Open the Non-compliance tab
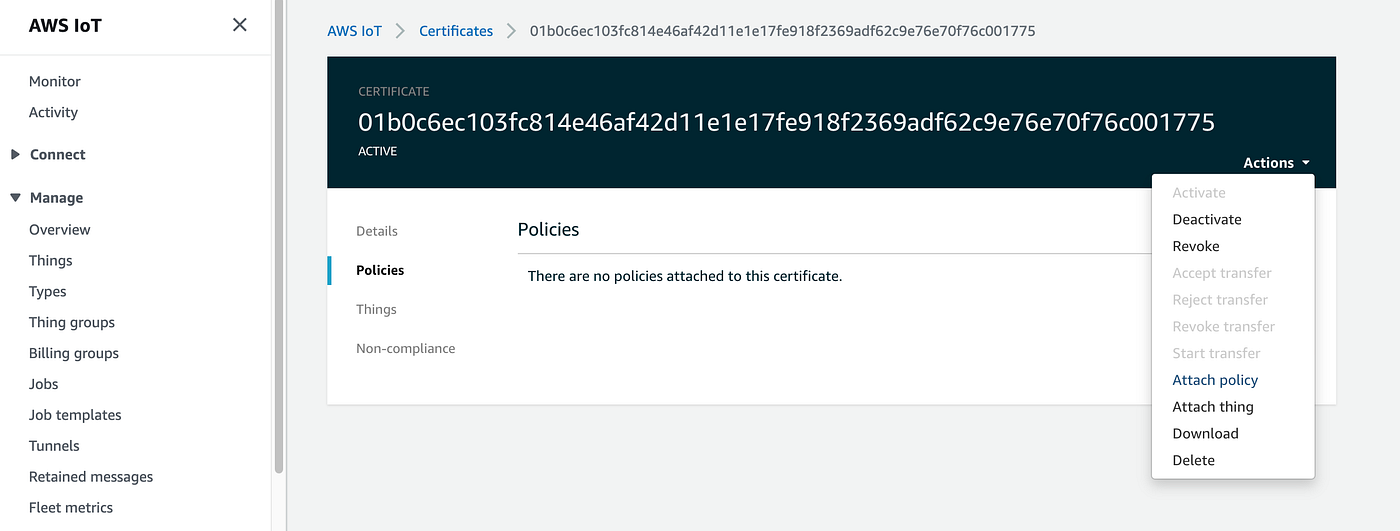 [406, 348]
